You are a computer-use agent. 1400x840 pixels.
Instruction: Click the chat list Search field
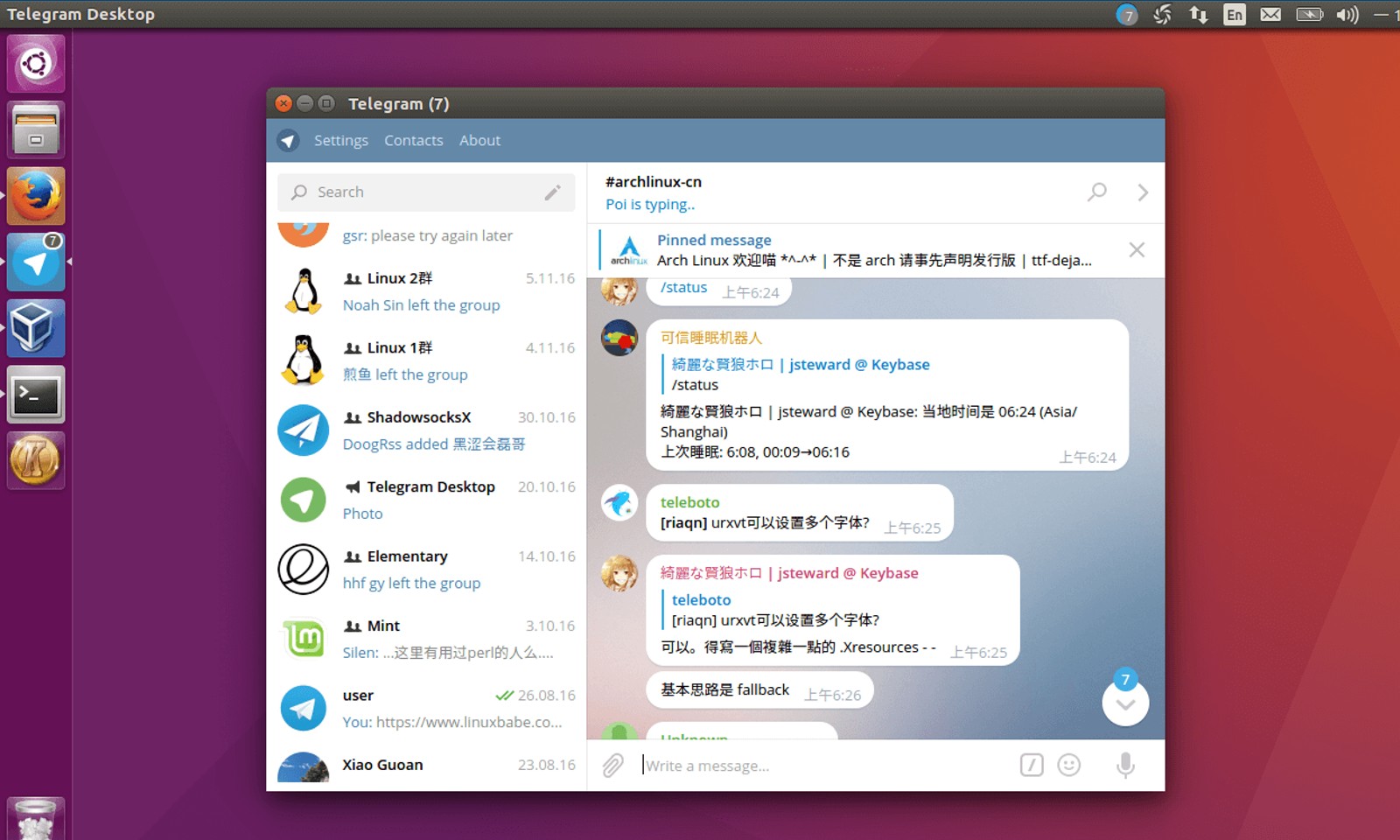click(420, 192)
